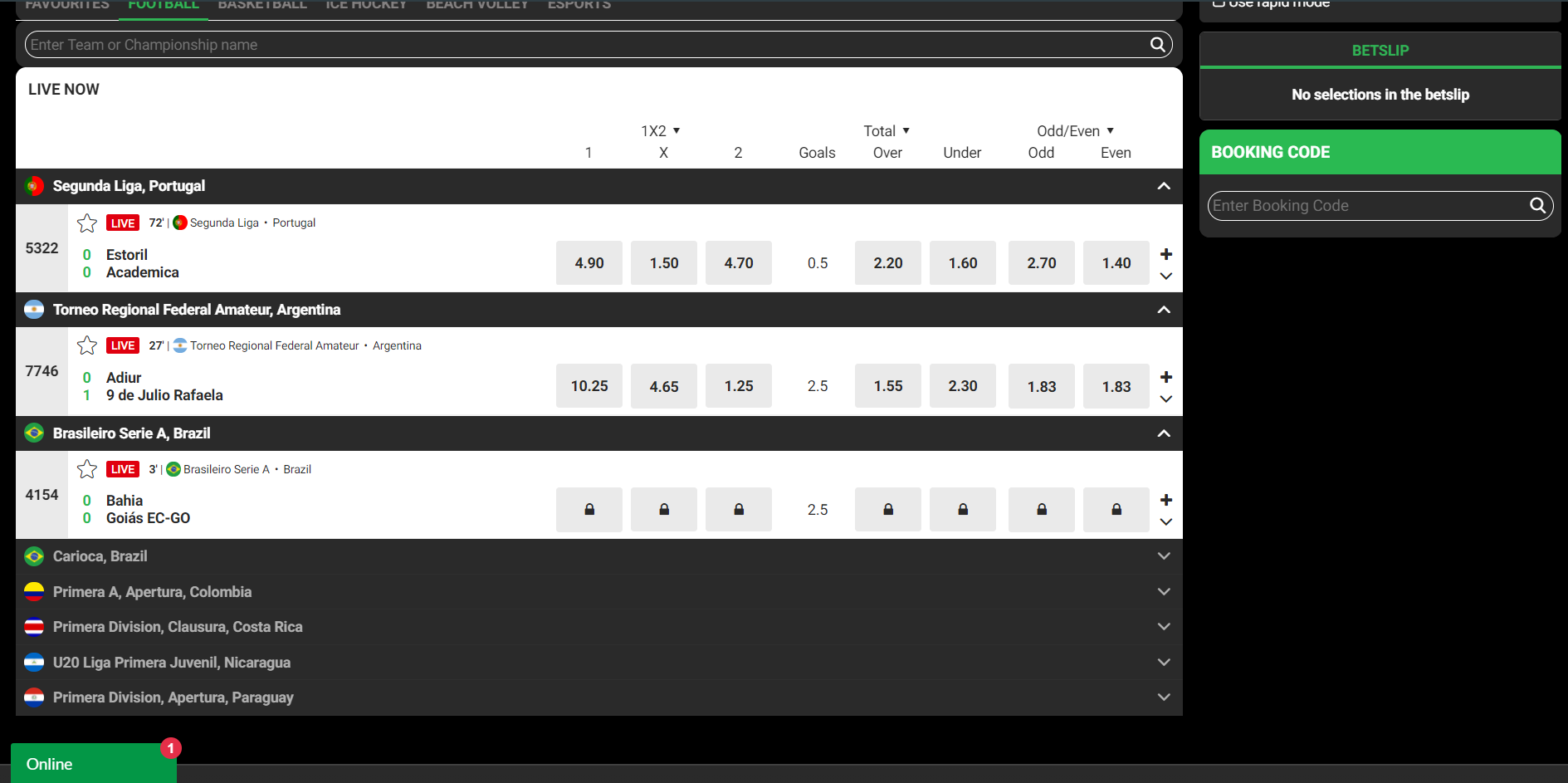The width and height of the screenshot is (1568, 783).
Task: Click the Online chat notification badge
Action: pos(170,748)
